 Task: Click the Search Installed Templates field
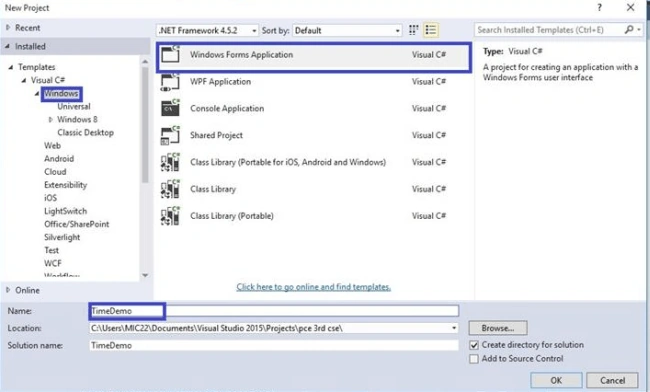pos(549,30)
